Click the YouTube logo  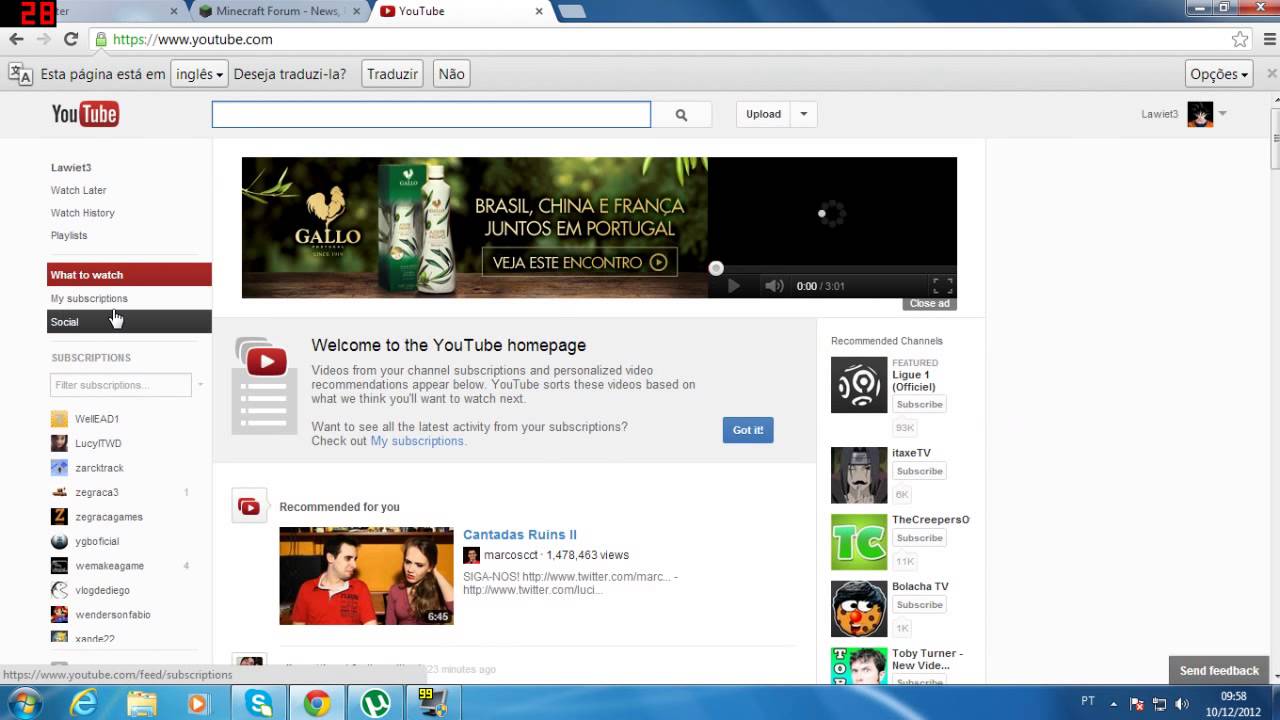click(85, 114)
